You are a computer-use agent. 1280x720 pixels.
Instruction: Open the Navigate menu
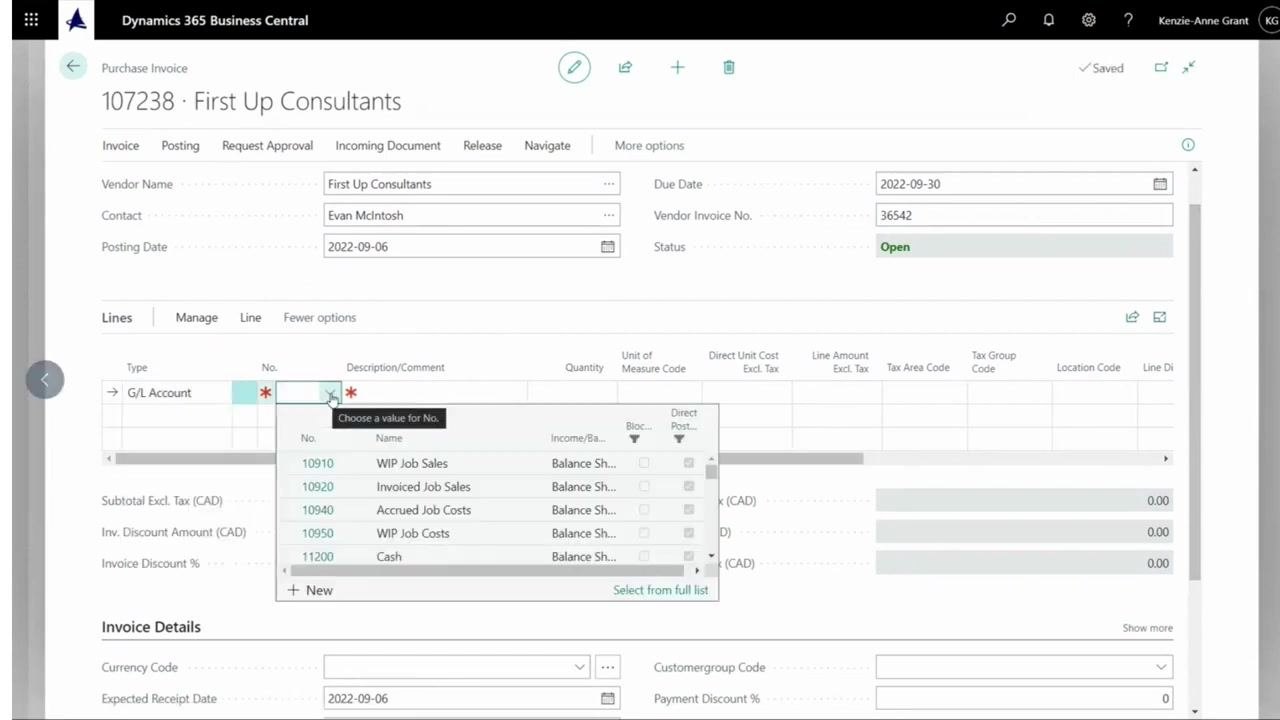coord(547,145)
